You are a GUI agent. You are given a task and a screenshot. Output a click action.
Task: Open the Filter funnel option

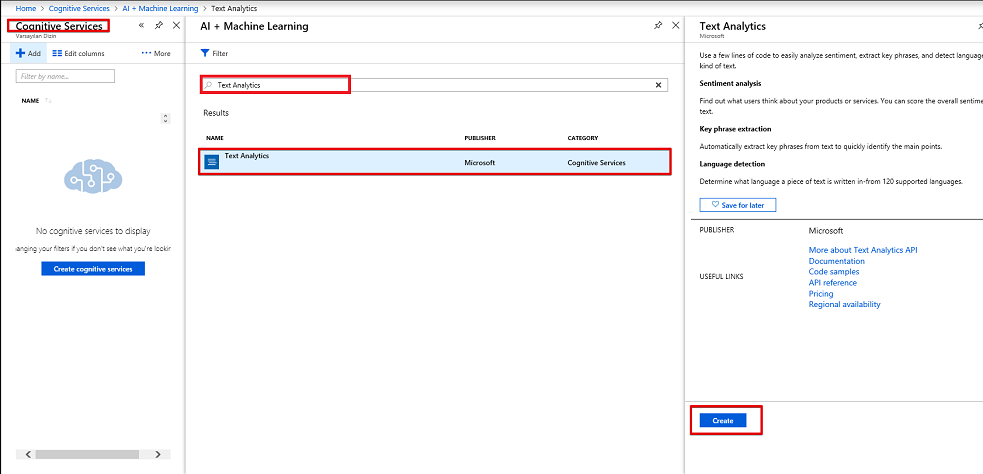click(x=214, y=53)
